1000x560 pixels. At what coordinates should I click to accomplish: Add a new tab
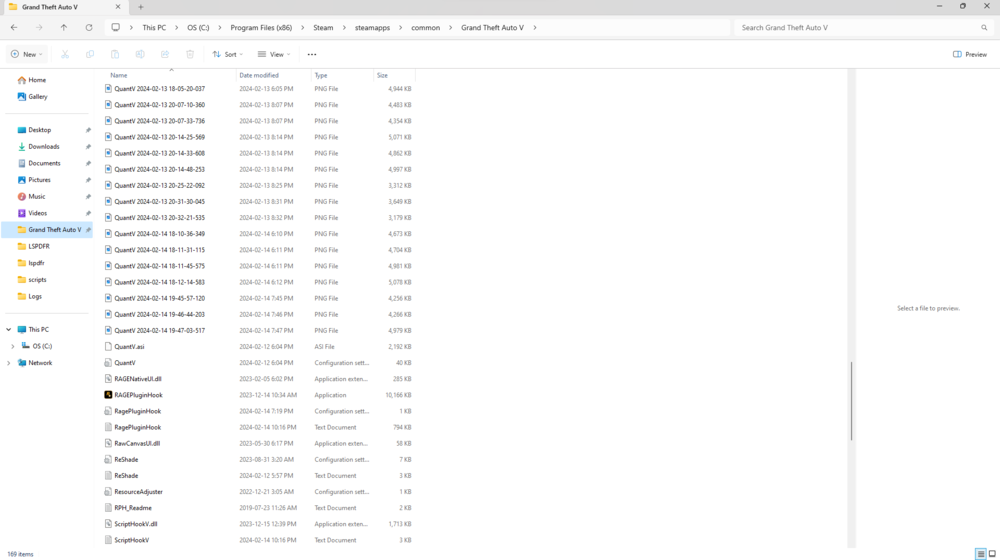[140, 7]
